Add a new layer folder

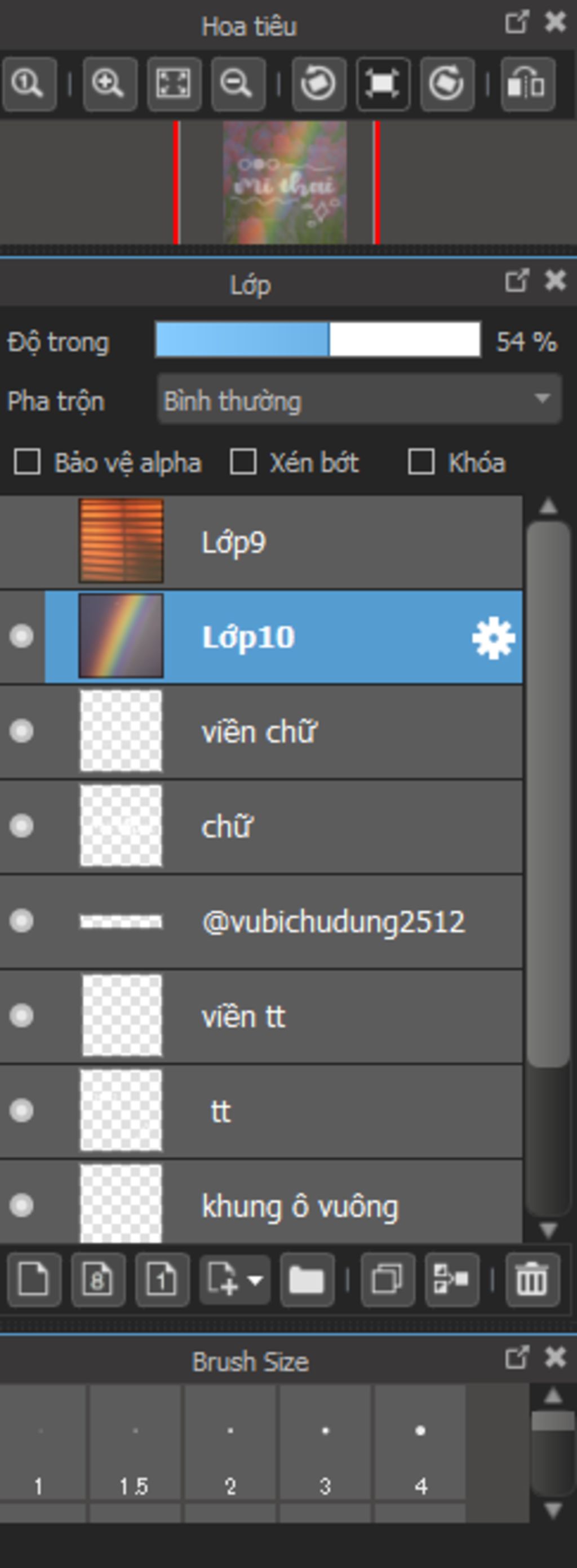[x=307, y=1280]
